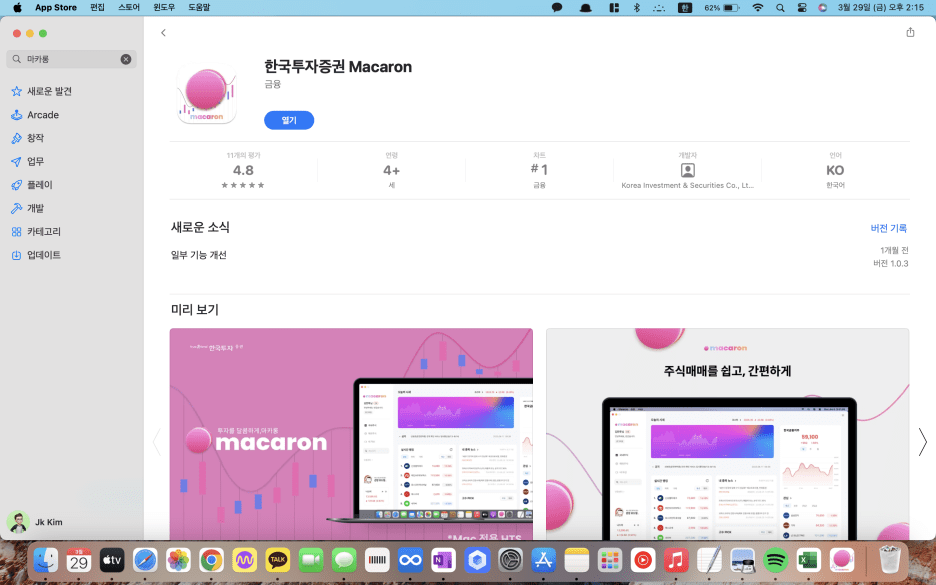Go back using the left chevron arrow
This screenshot has height=585, width=936.
pos(163,33)
